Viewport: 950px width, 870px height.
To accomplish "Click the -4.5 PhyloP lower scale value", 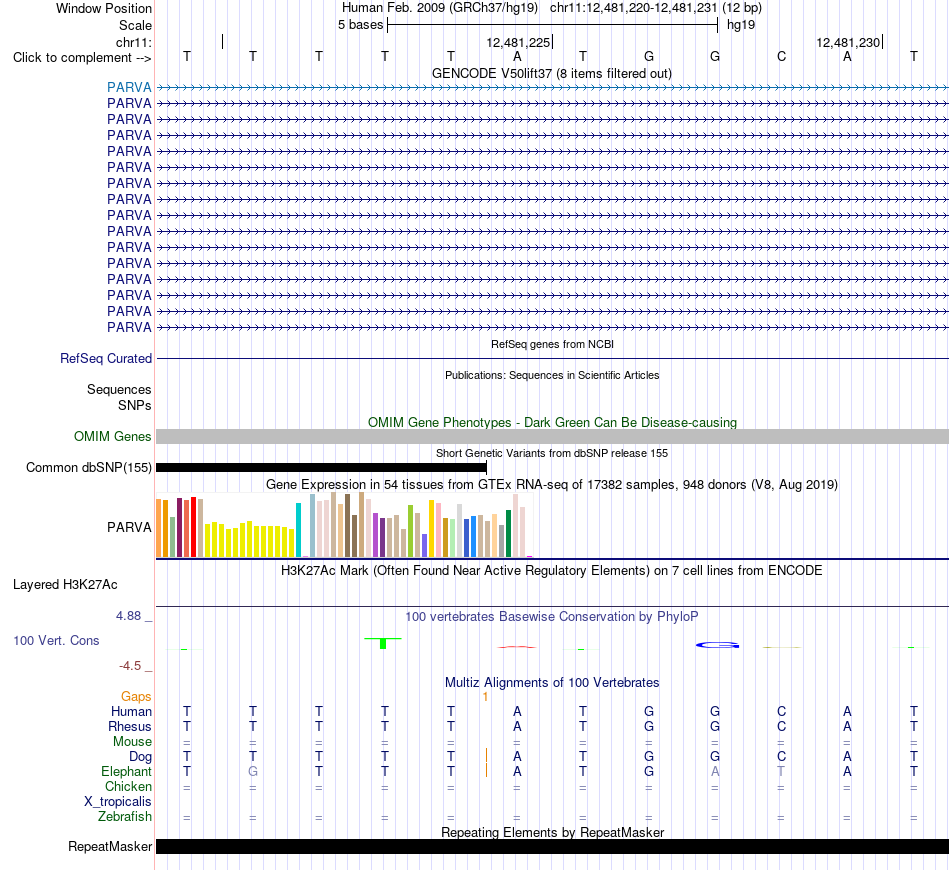I will pos(130,666).
